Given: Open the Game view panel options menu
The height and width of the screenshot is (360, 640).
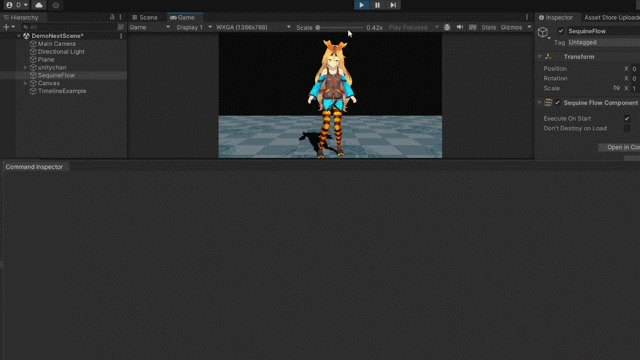Looking at the screenshot, I should [x=527, y=17].
